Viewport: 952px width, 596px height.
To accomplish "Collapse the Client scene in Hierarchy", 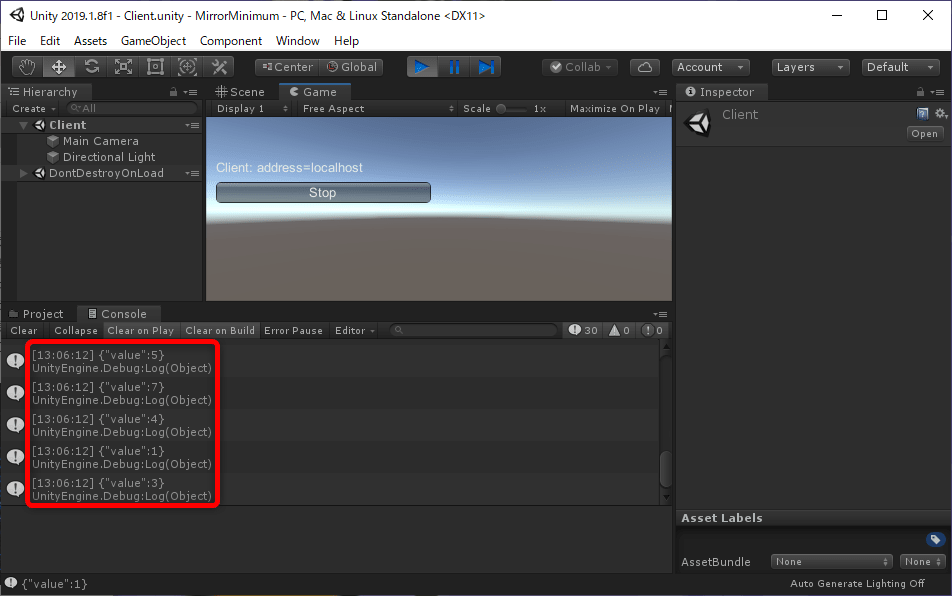I will (24, 125).
